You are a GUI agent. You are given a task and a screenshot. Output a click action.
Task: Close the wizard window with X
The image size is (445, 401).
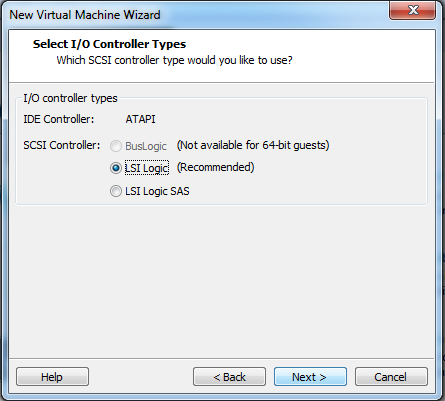point(413,10)
